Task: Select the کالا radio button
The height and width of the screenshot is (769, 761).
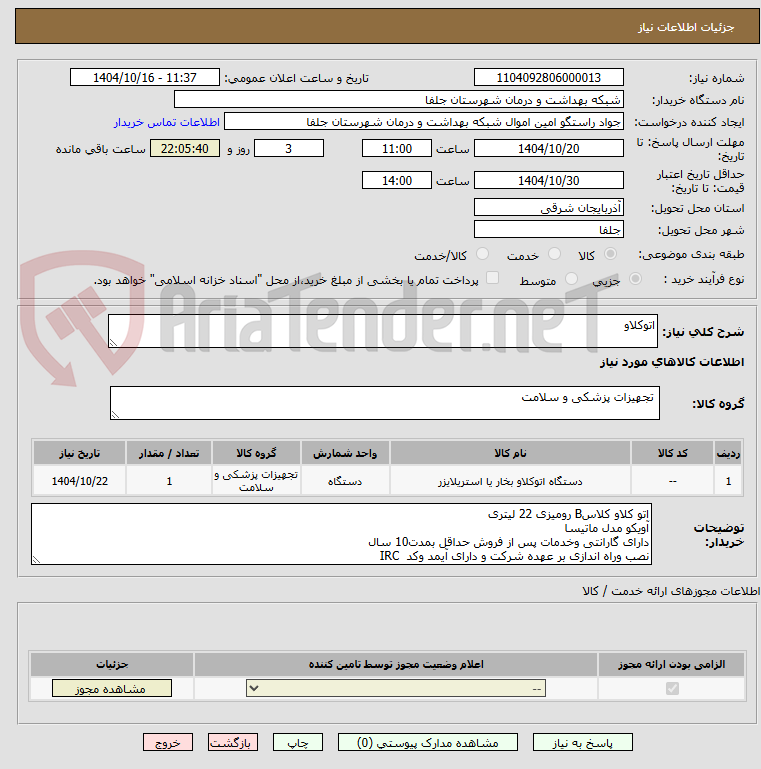Action: coord(610,254)
